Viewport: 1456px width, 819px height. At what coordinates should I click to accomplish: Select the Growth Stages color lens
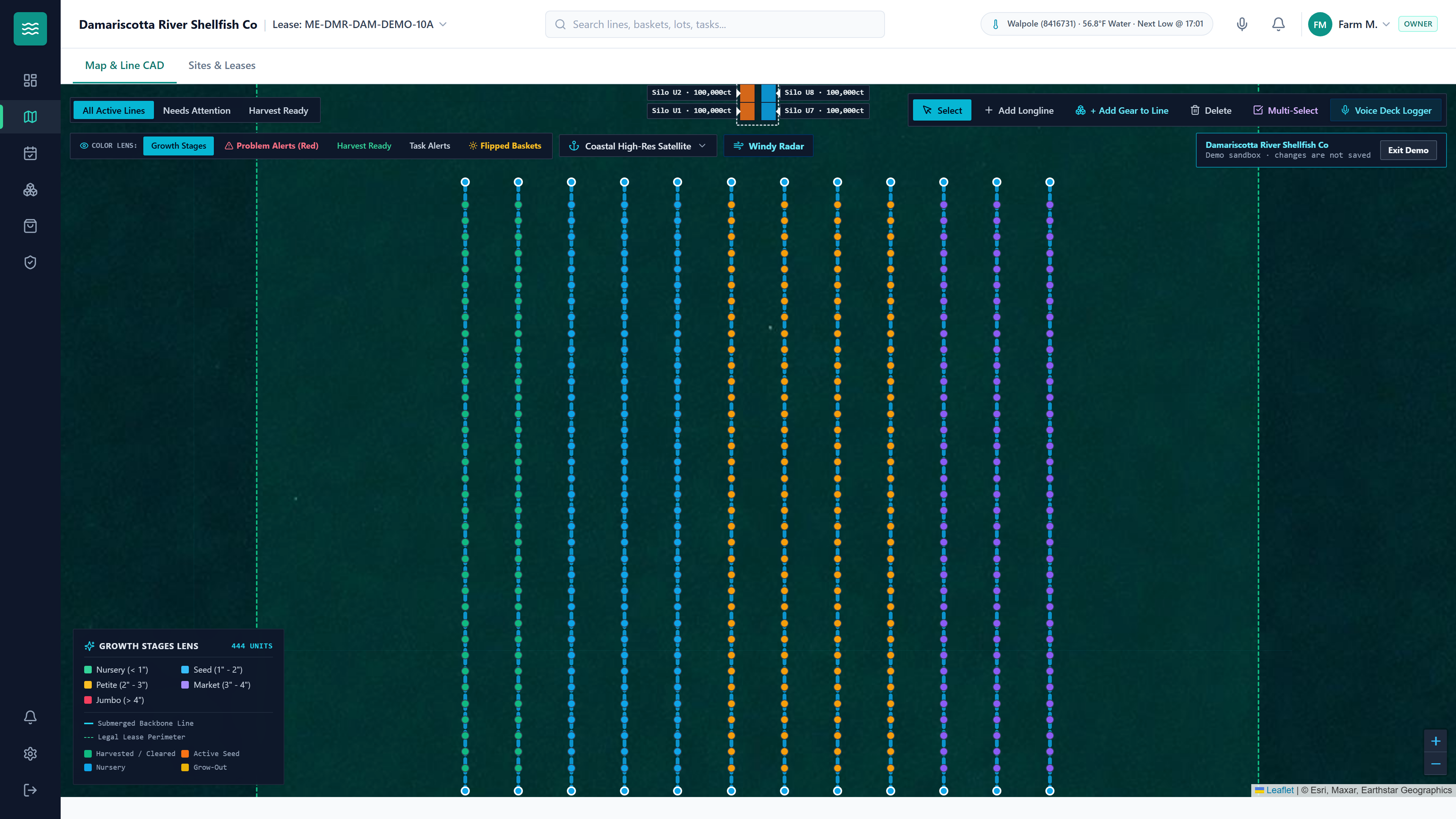tap(179, 146)
